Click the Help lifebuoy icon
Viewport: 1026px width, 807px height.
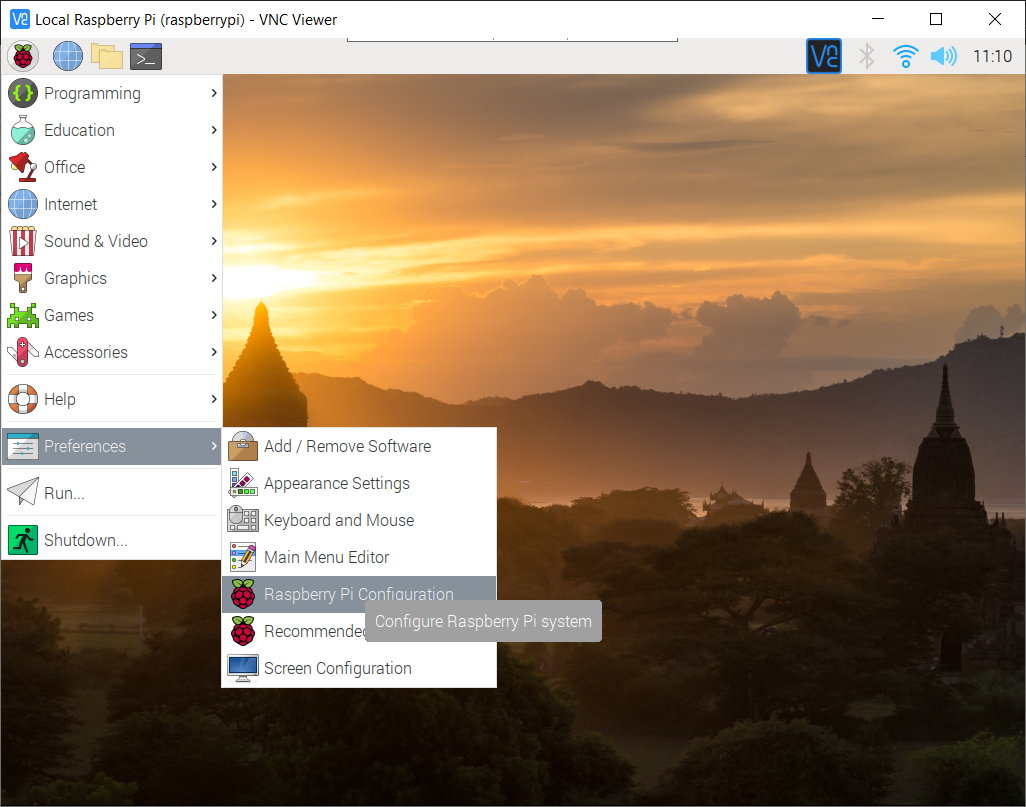pos(23,399)
